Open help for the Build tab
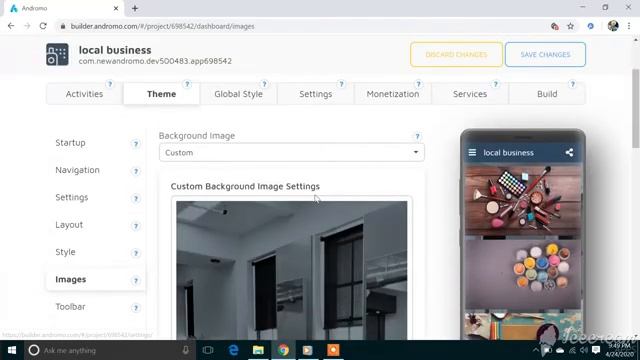 (573, 84)
